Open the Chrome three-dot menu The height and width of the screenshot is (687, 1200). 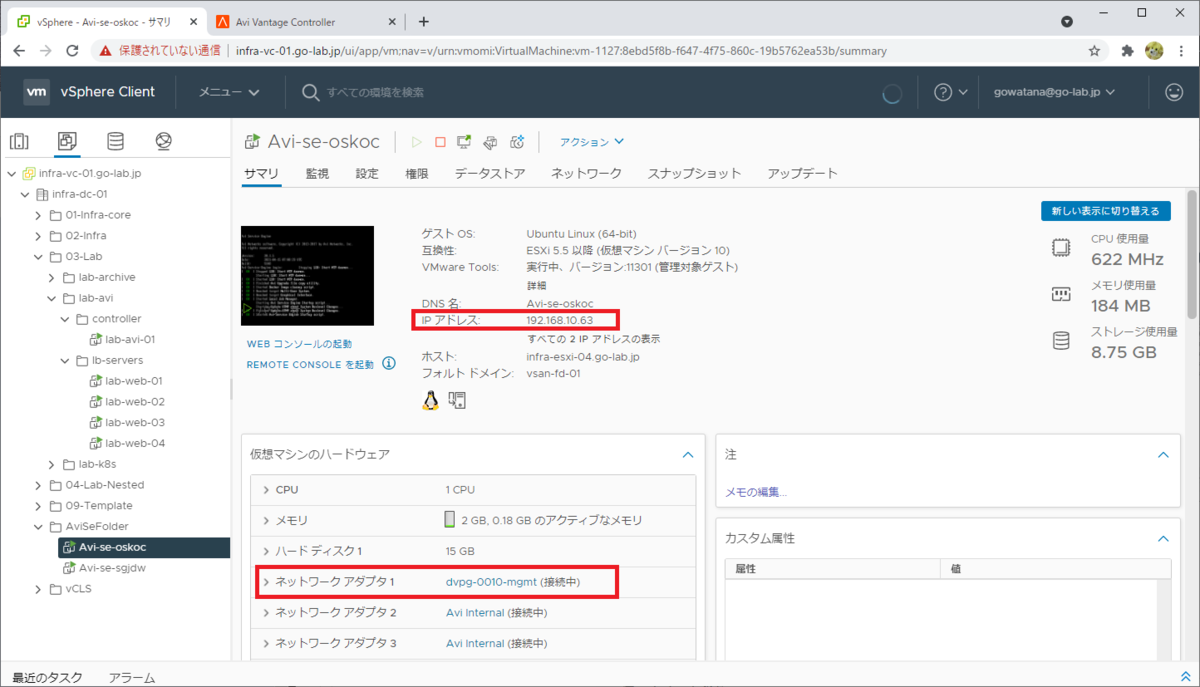(x=1181, y=50)
